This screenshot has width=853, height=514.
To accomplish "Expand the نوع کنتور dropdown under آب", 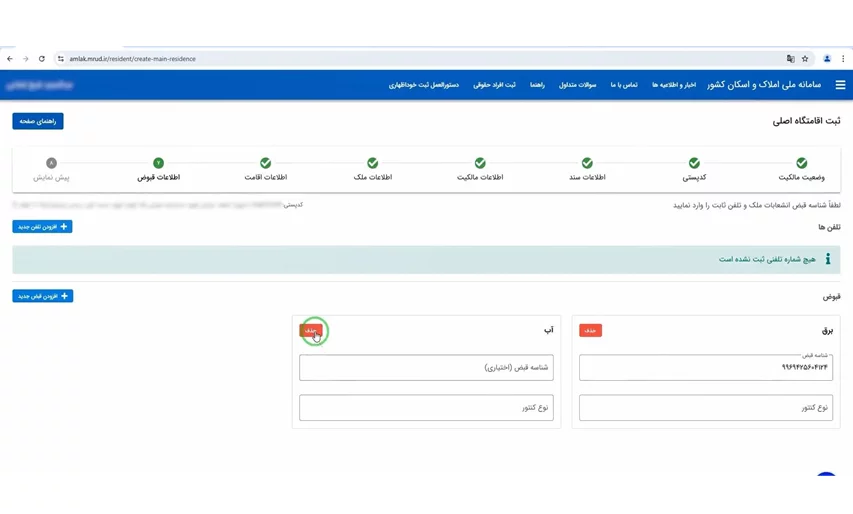I will tap(426, 407).
